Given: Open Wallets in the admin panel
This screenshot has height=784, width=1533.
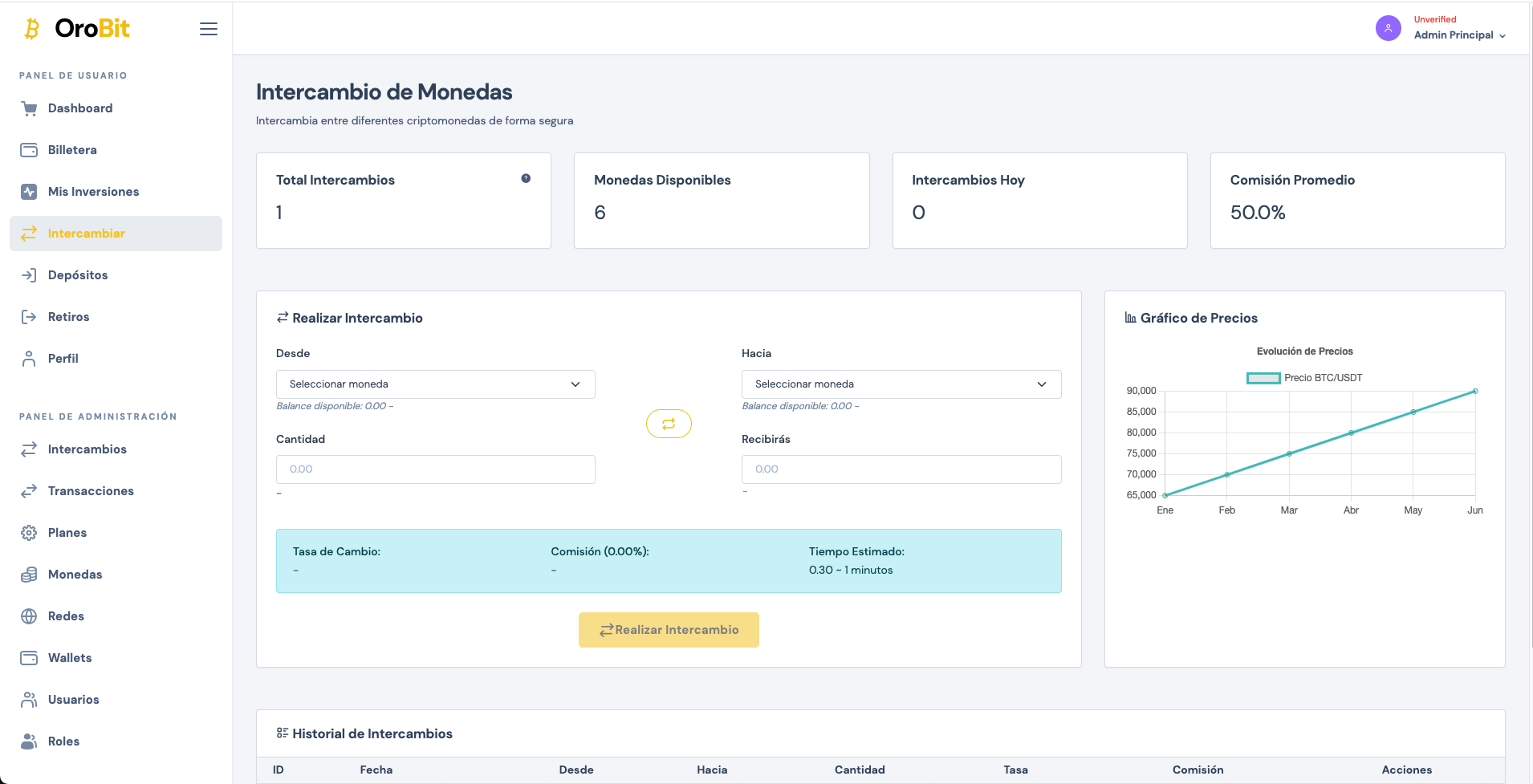Looking at the screenshot, I should click(x=116, y=658).
